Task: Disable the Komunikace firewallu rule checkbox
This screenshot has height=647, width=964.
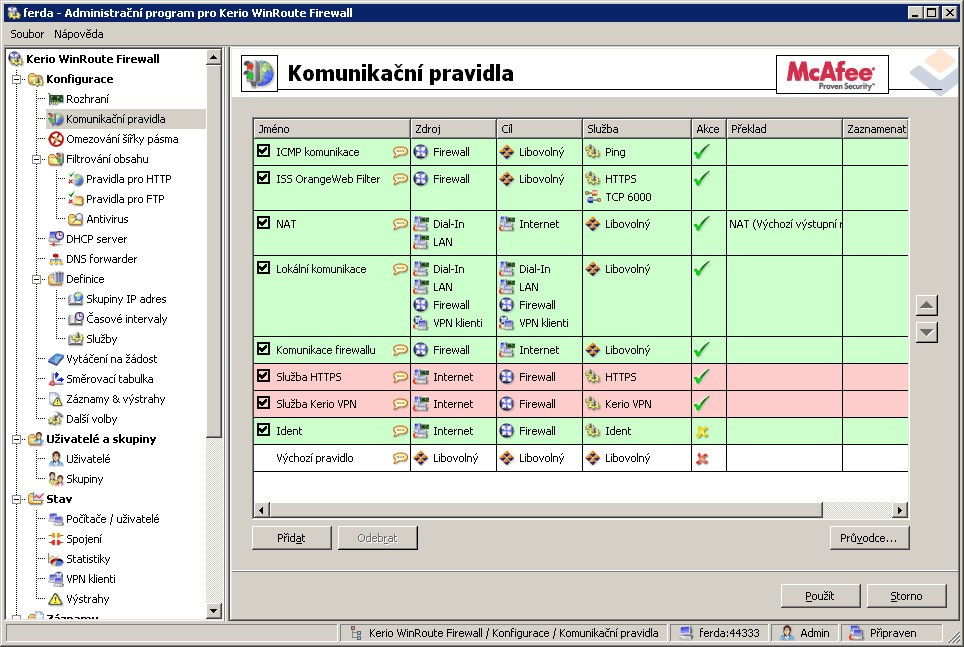Action: click(x=264, y=349)
